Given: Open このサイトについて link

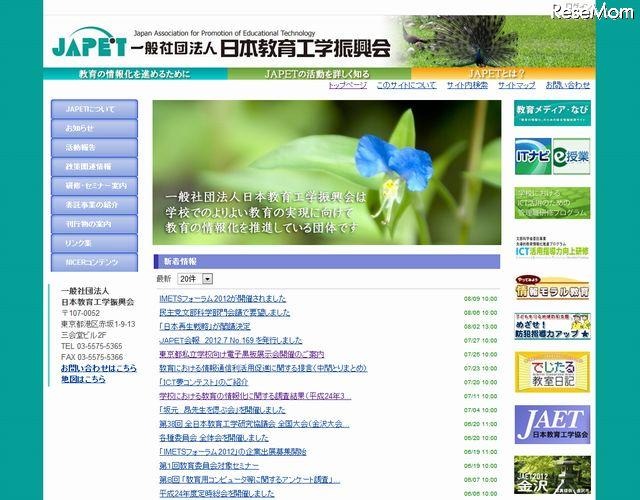Looking at the screenshot, I should [406, 85].
